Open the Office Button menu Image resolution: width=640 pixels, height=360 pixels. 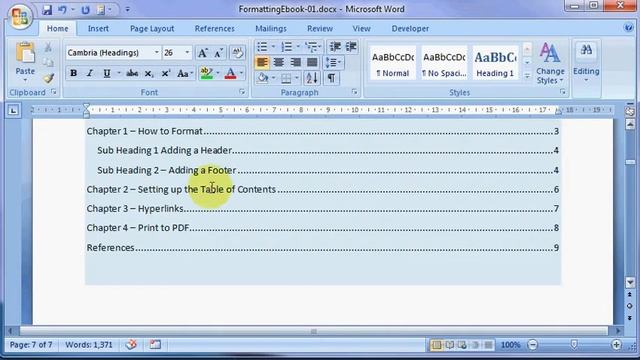pyautogui.click(x=20, y=17)
